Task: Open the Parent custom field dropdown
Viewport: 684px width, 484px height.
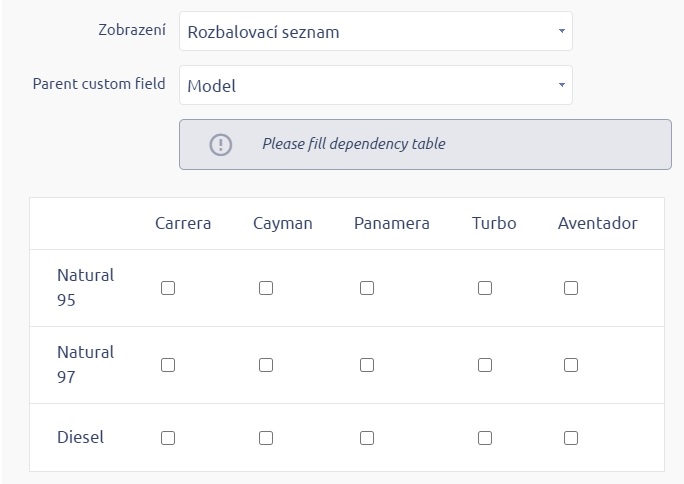Action: 375,86
